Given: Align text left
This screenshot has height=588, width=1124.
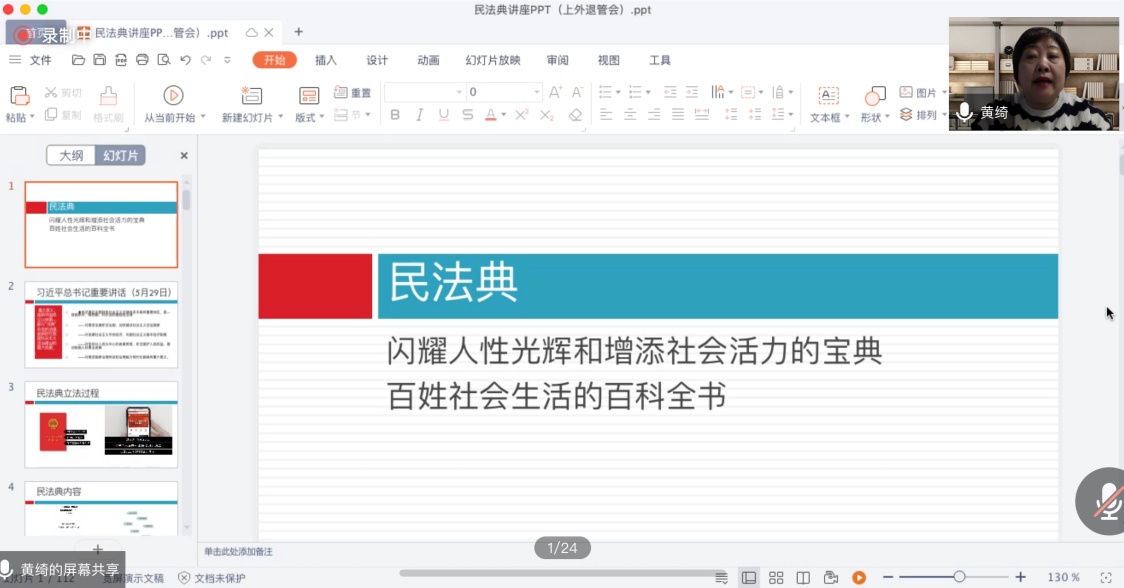Looking at the screenshot, I should pyautogui.click(x=606, y=115).
